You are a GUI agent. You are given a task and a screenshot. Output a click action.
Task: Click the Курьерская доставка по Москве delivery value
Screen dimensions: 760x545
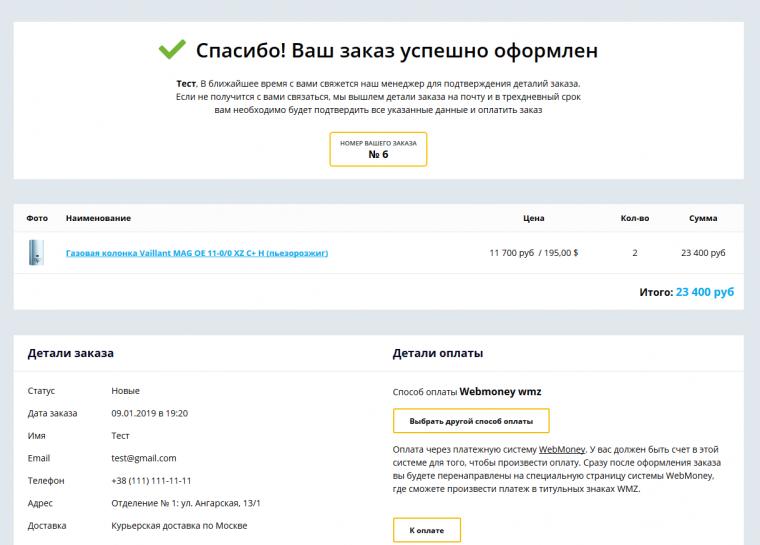point(179,525)
